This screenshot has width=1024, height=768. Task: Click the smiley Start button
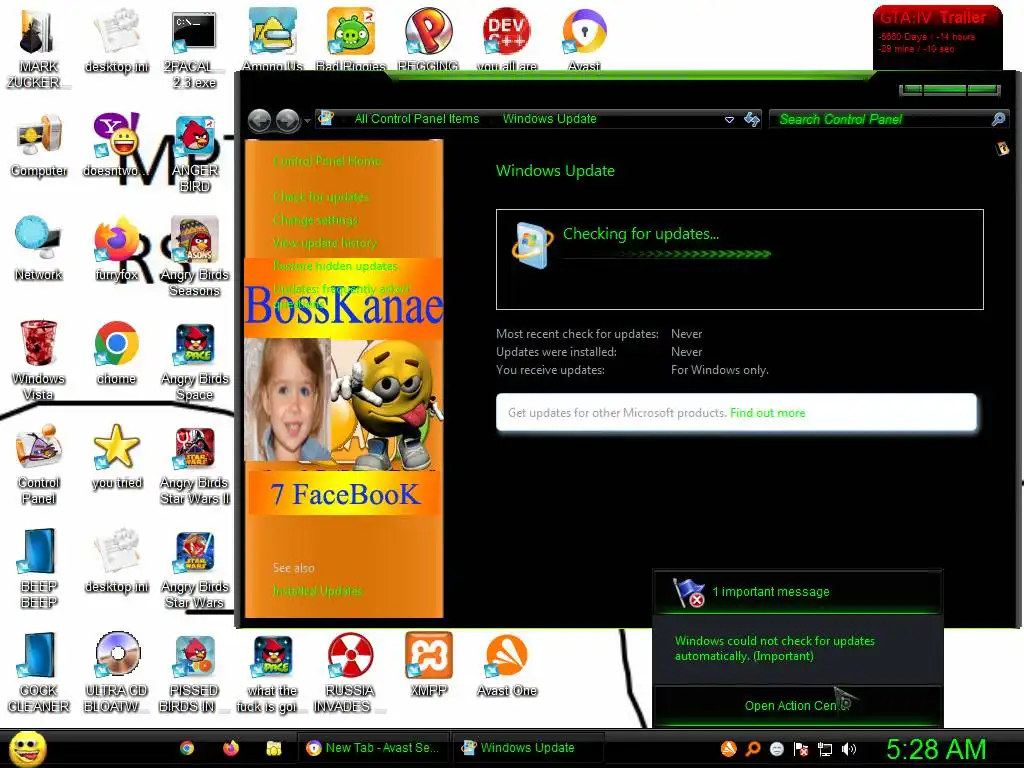pos(27,748)
